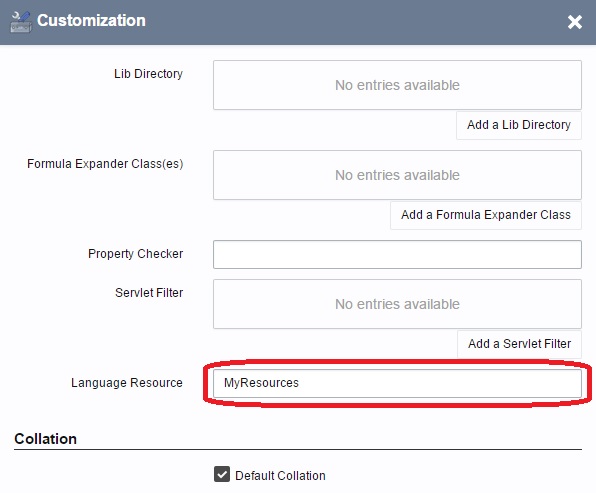Click the empty Lib Directory entries list

[x=397, y=85]
